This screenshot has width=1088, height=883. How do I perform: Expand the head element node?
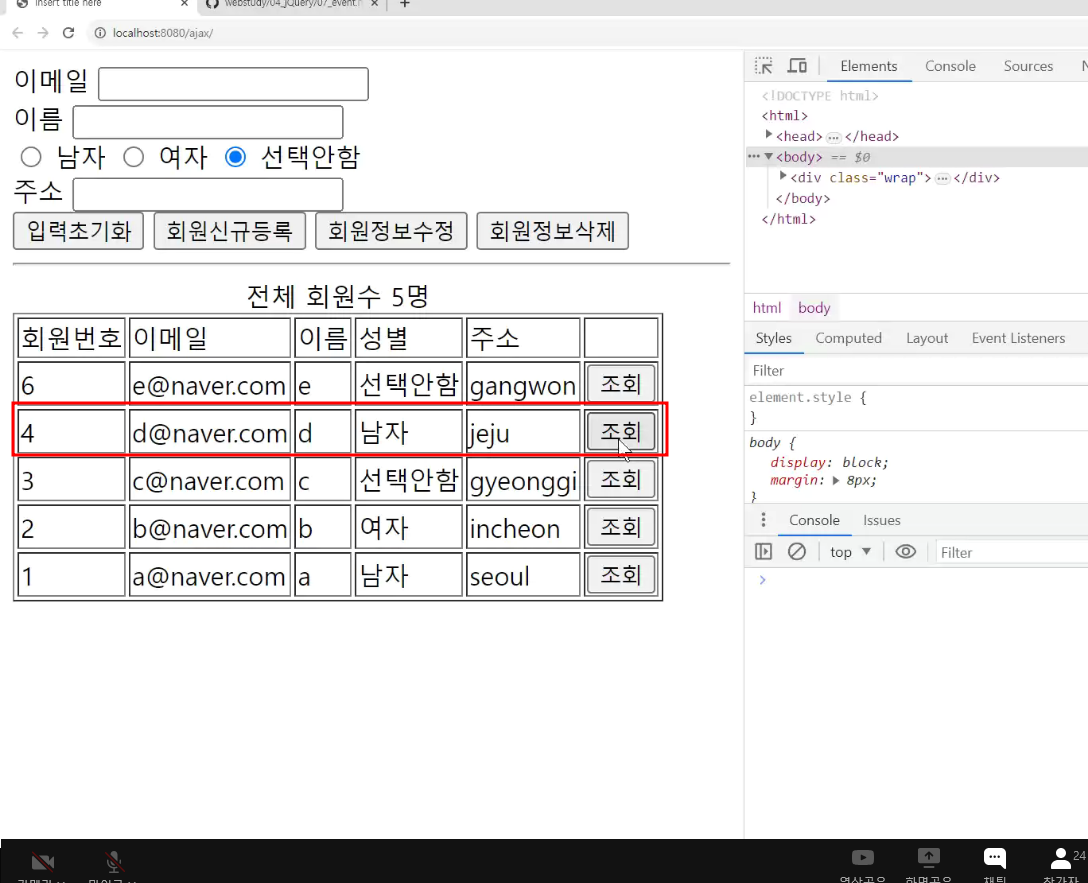(769, 135)
